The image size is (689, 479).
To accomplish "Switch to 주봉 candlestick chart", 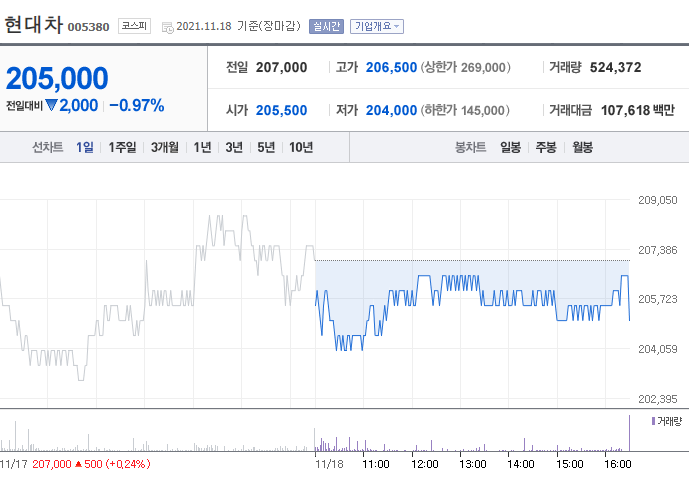I will 546,147.
